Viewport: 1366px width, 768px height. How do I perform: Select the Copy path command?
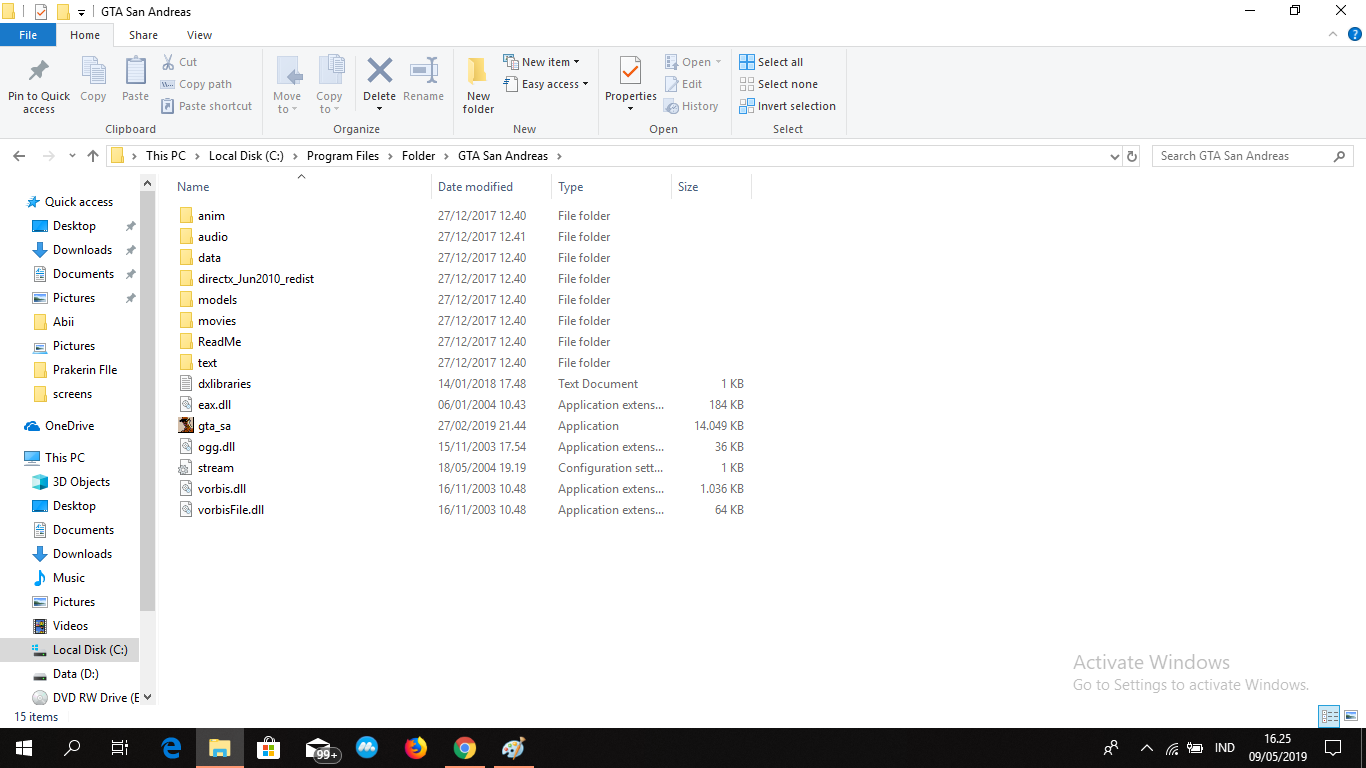coord(196,84)
